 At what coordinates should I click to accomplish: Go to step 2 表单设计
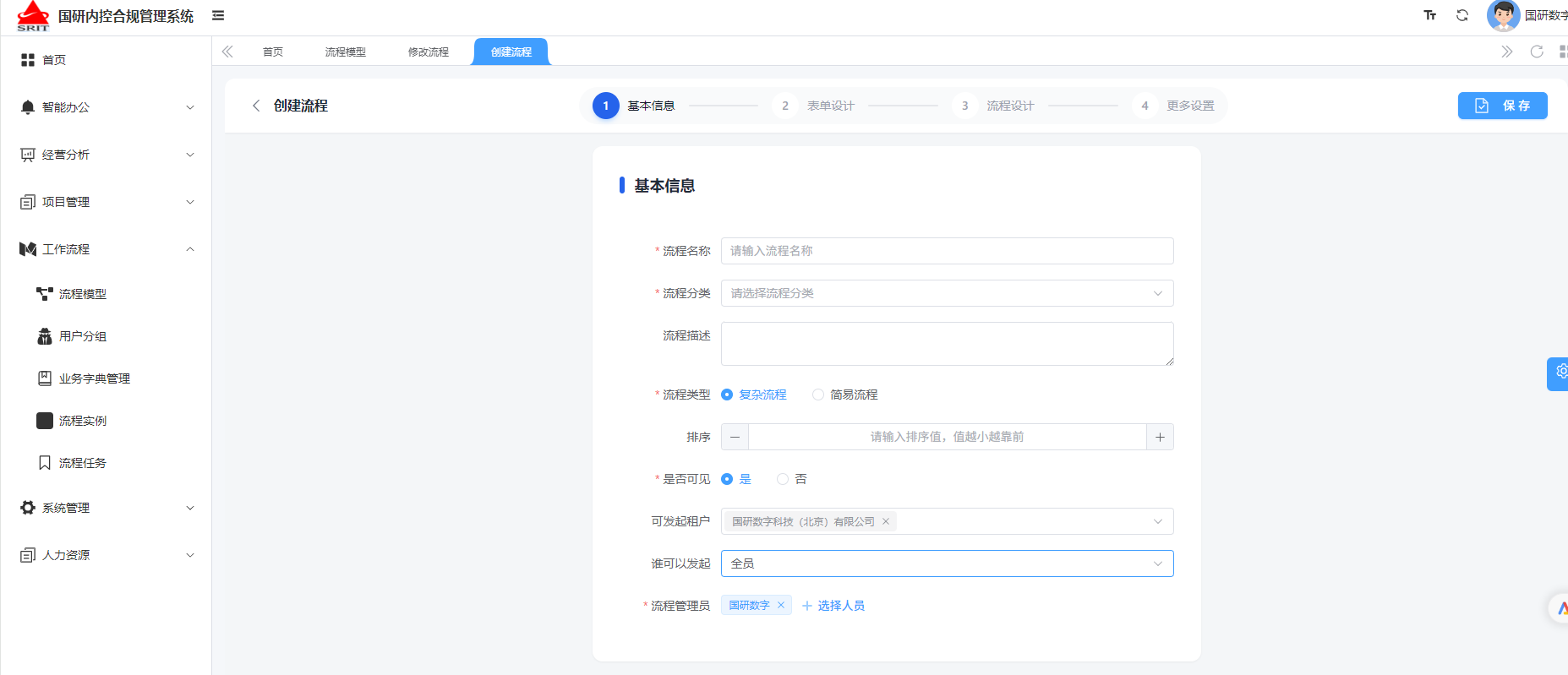[814, 106]
